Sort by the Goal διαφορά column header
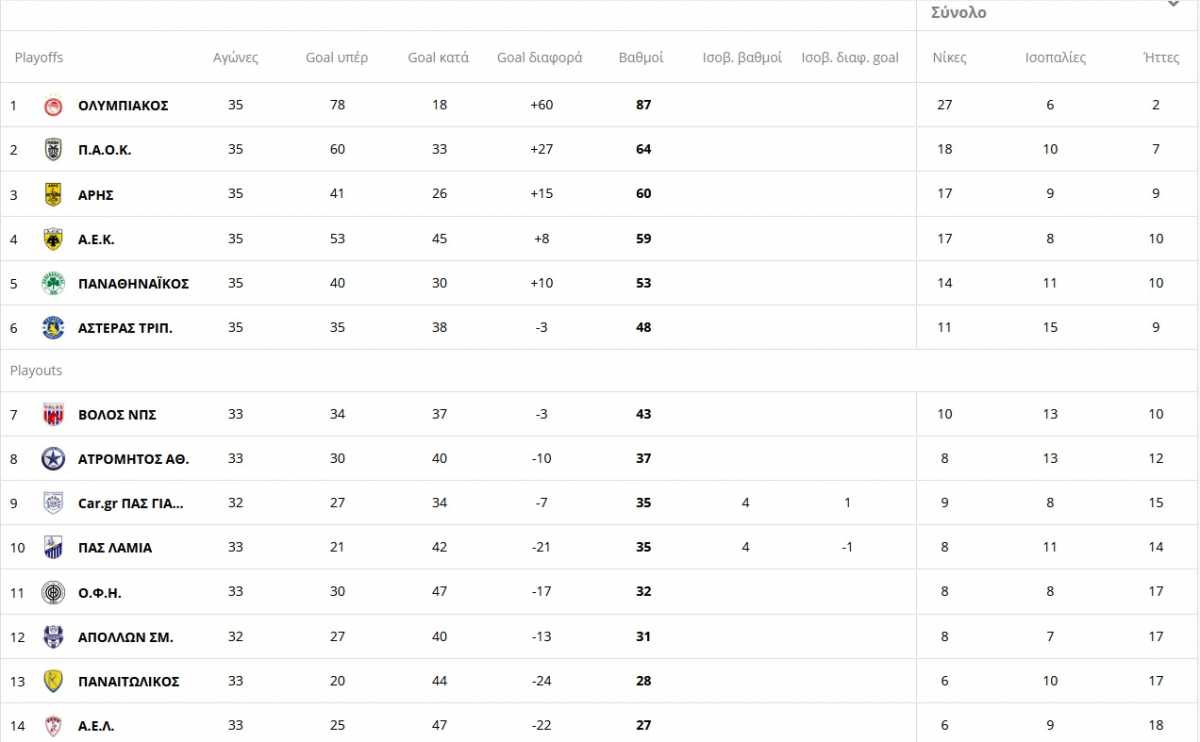The height and width of the screenshot is (742, 1200). [x=539, y=57]
